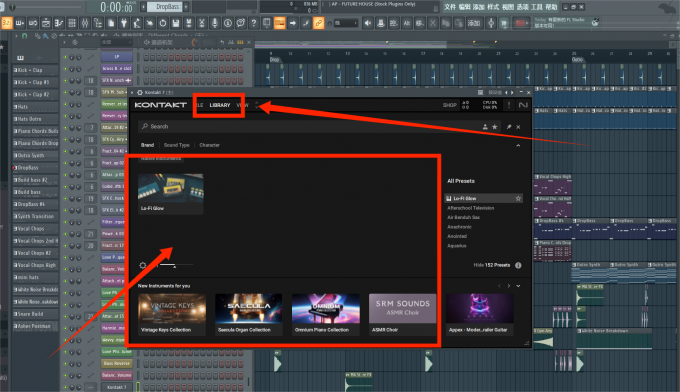680x392 pixels.
Task: Click the Kontakt 7 channel button
Action: (x=117, y=387)
